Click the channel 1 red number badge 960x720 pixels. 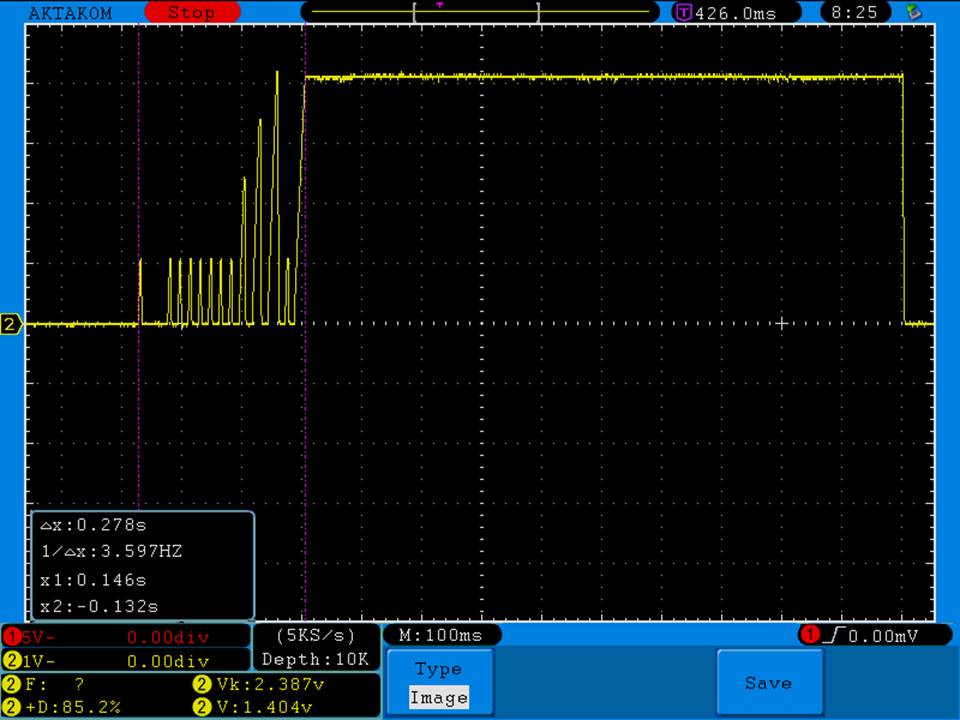tap(11, 637)
